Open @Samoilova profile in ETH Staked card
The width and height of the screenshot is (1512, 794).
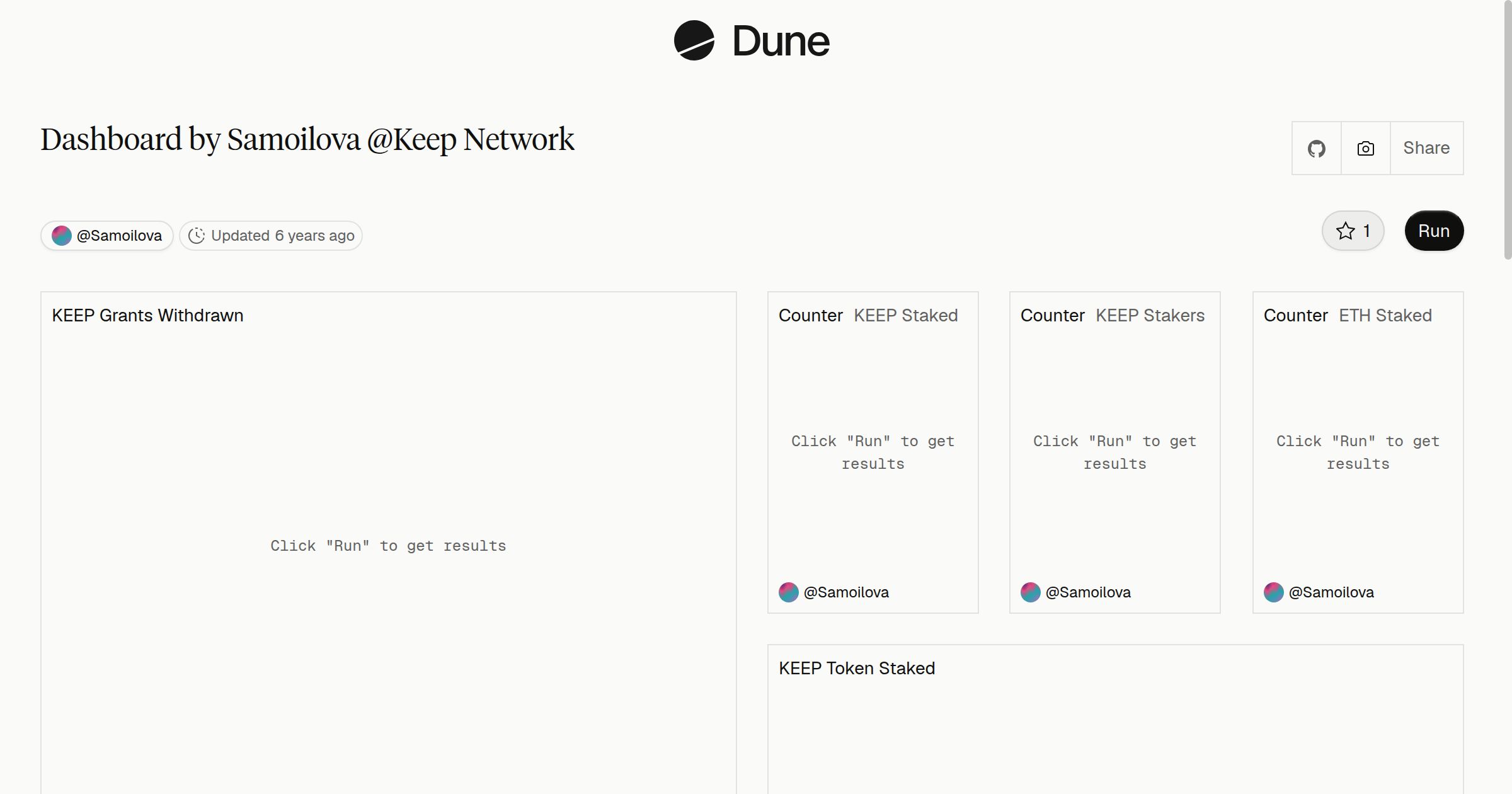1331,592
